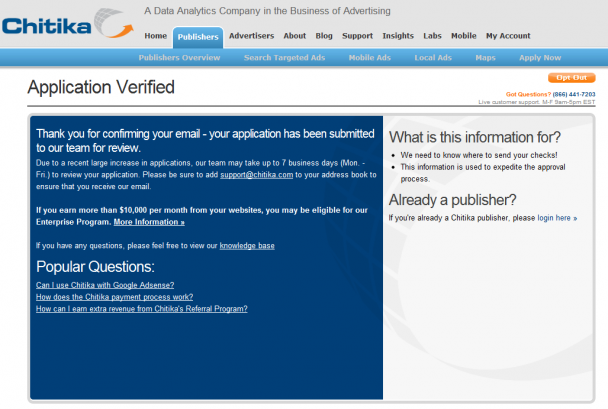This screenshot has width=608, height=409.
Task: Select the Publishers Overview sub-tab
Action: coord(179,58)
